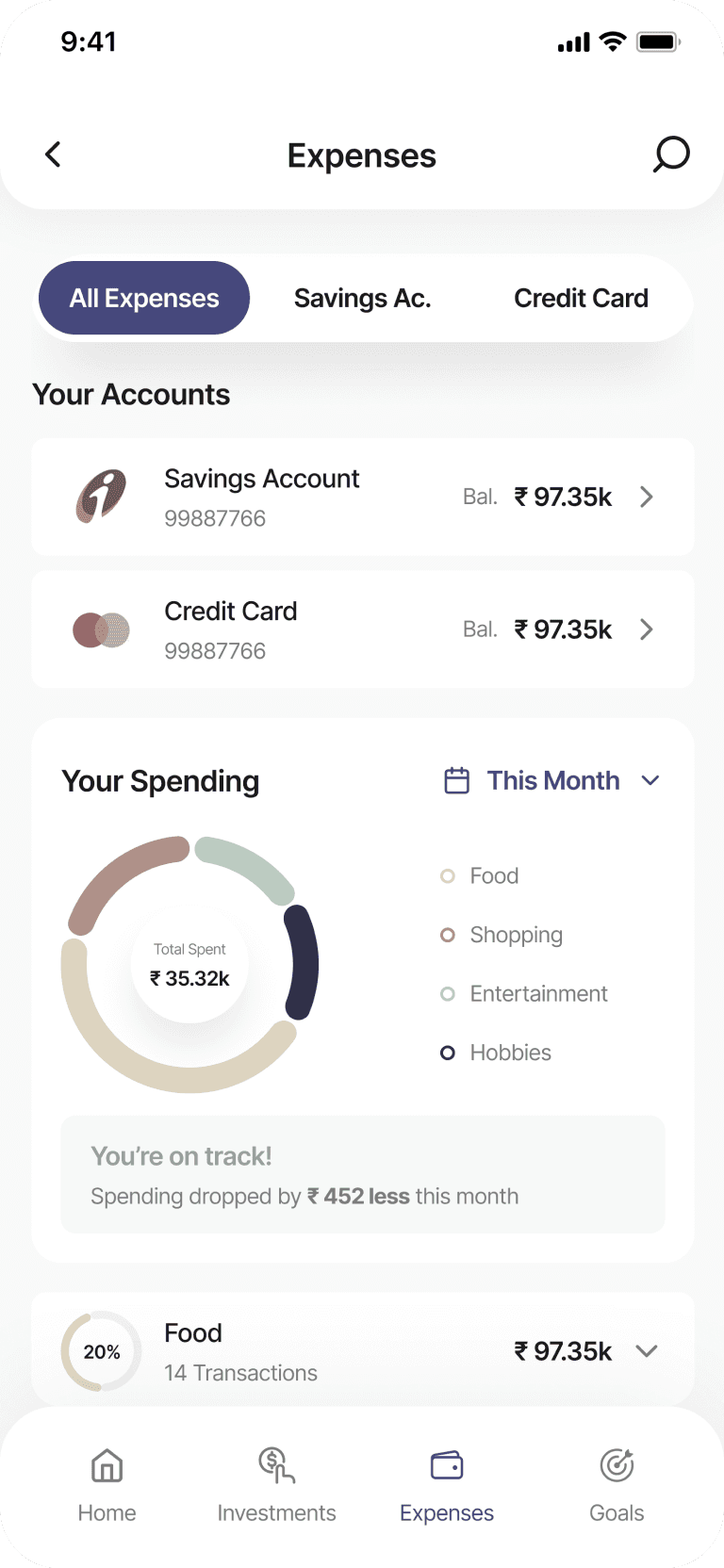Select the Food legend marker
The height and width of the screenshot is (1568, 724).
[448, 876]
